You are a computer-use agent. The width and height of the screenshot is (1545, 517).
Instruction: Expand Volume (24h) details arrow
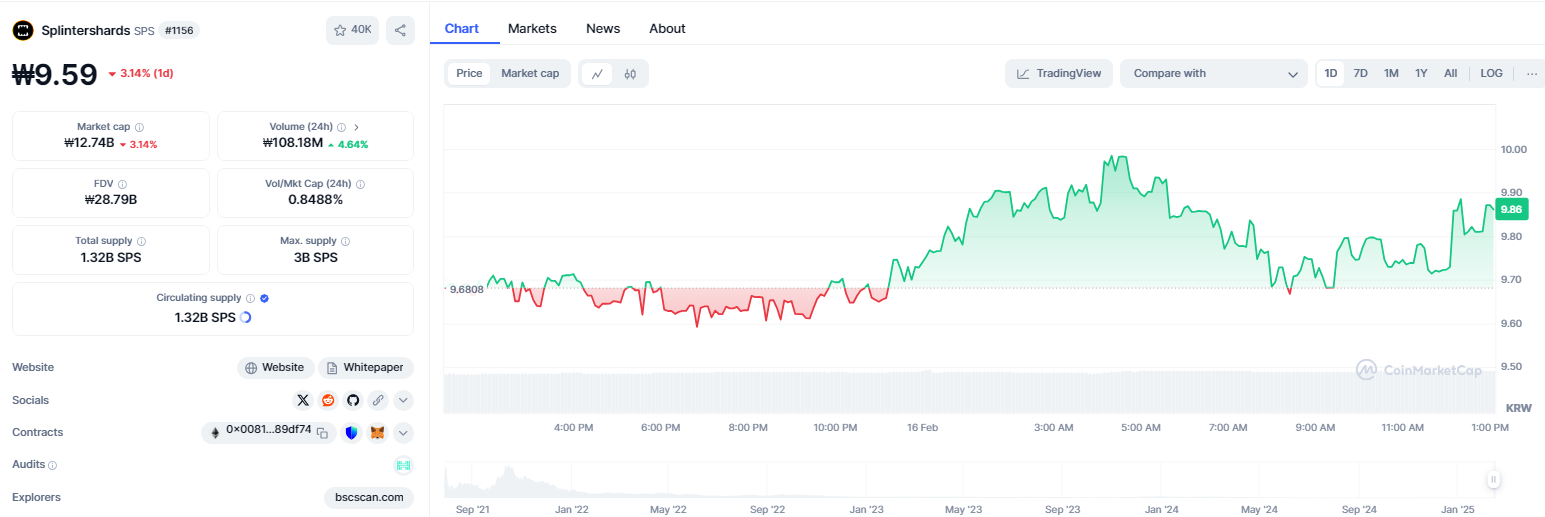[x=356, y=127]
